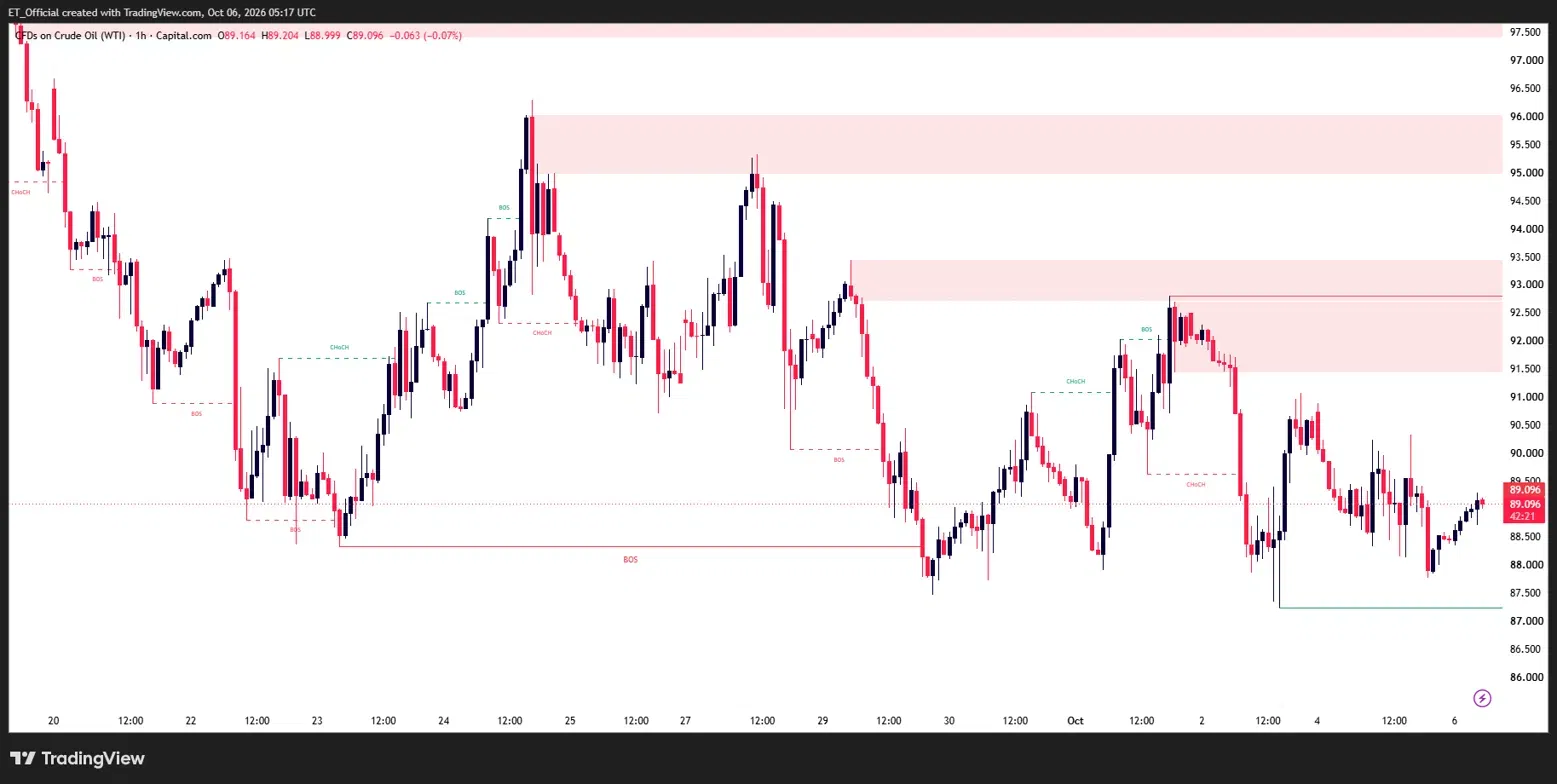Click the change value −0.063 (−0.07%)

[x=425, y=36]
